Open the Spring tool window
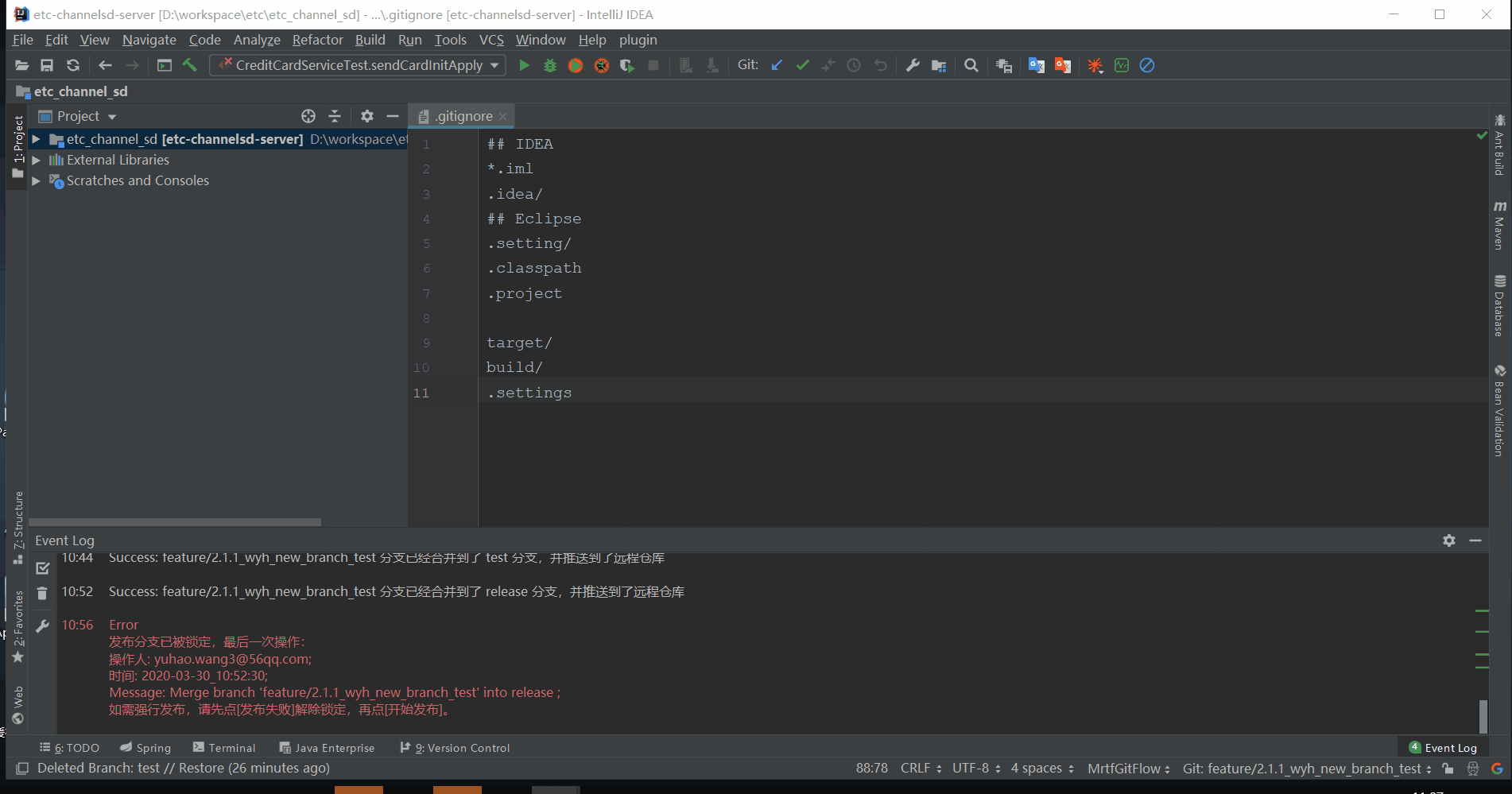The width and height of the screenshot is (1512, 794). [x=145, y=748]
